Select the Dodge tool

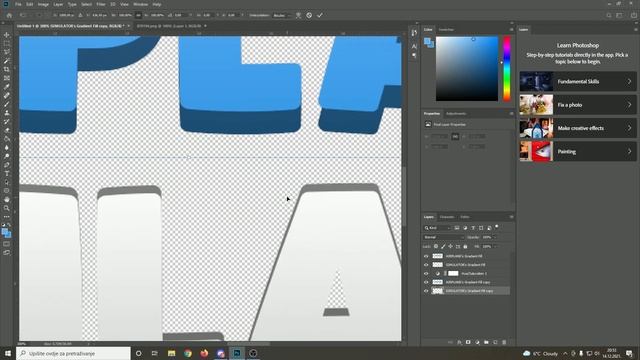click(7, 156)
